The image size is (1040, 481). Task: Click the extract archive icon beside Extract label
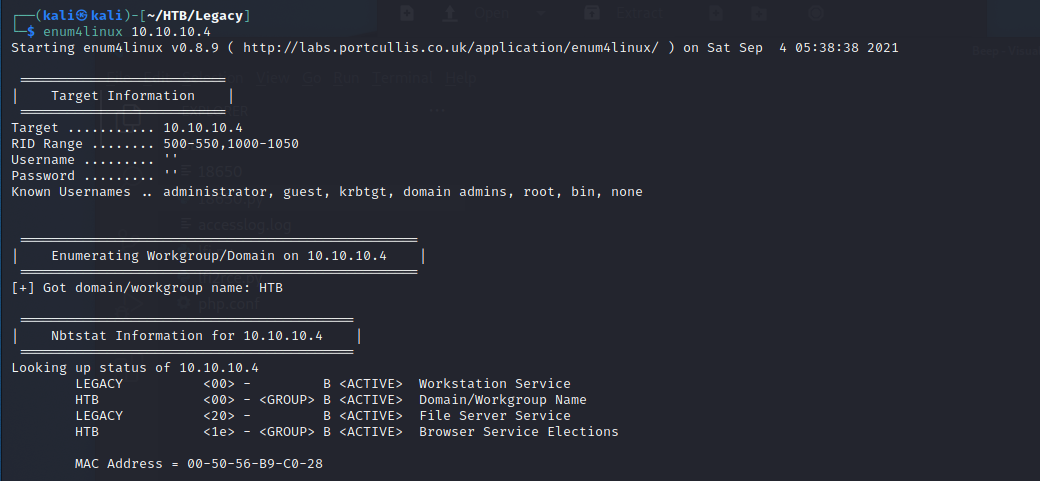(592, 13)
